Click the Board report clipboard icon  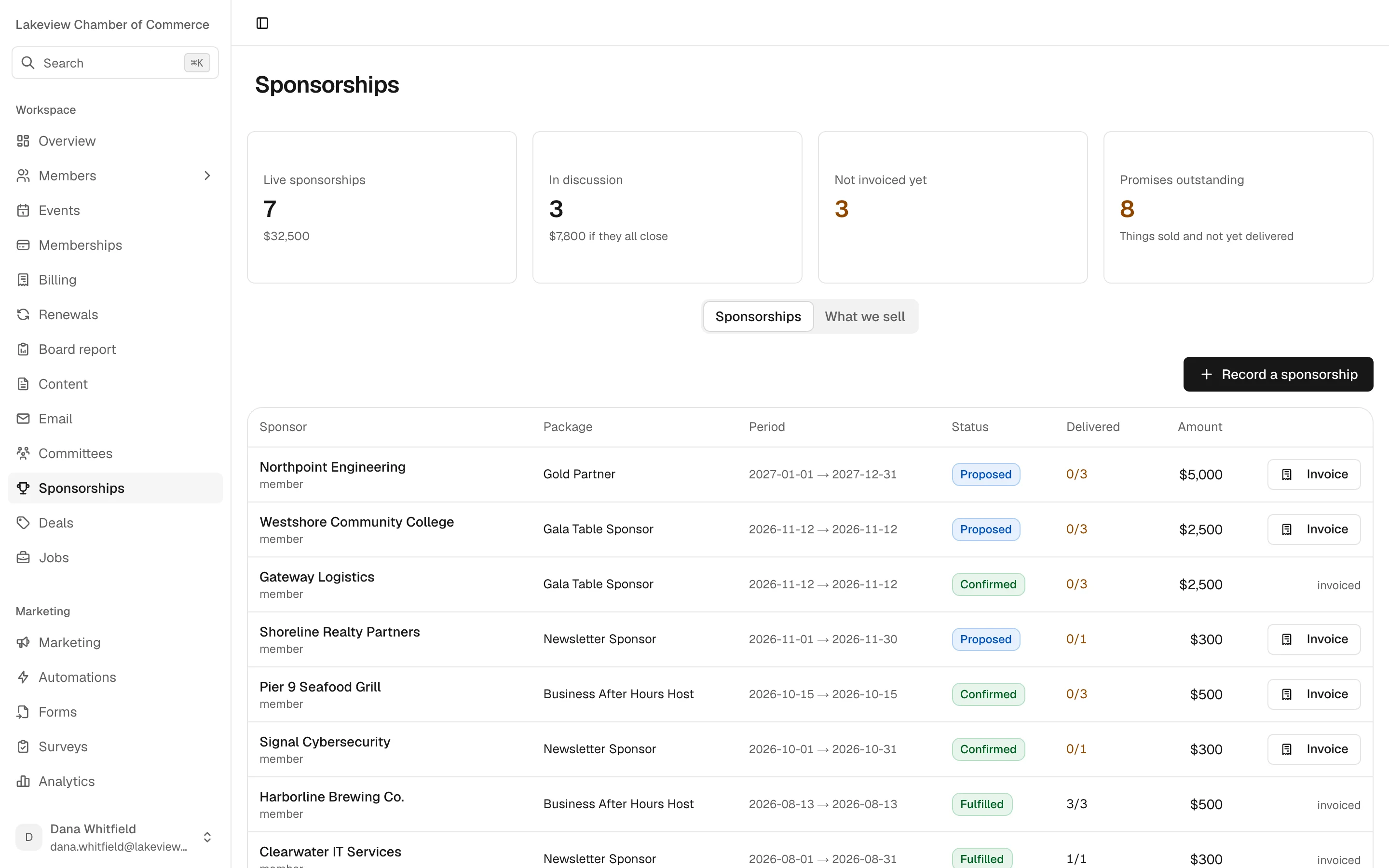click(x=23, y=349)
